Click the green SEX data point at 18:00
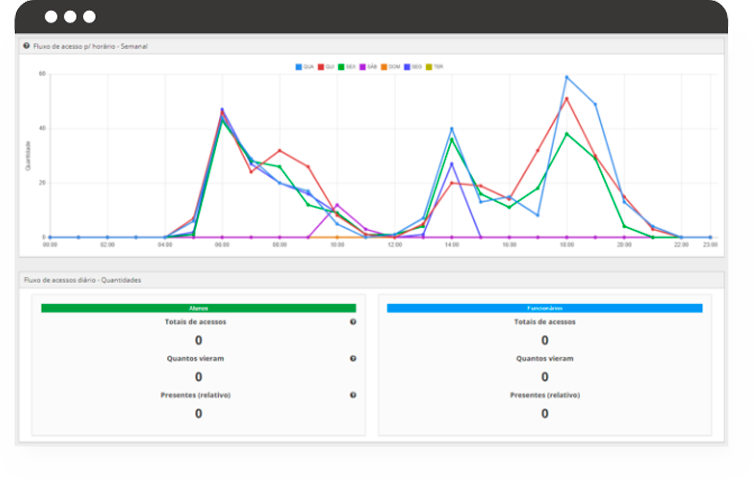This screenshot has width=754, height=480. tap(567, 133)
